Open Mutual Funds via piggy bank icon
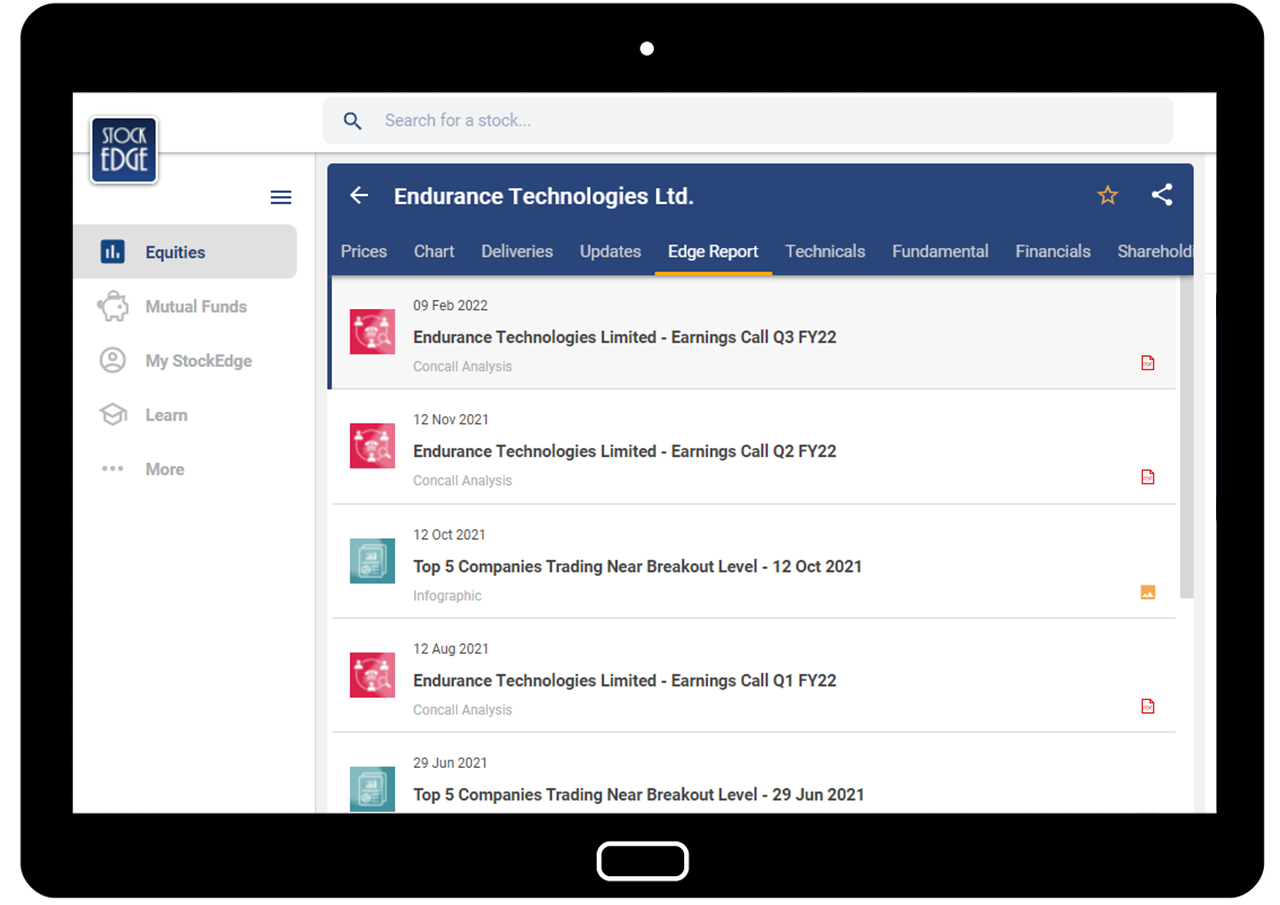 (x=113, y=306)
